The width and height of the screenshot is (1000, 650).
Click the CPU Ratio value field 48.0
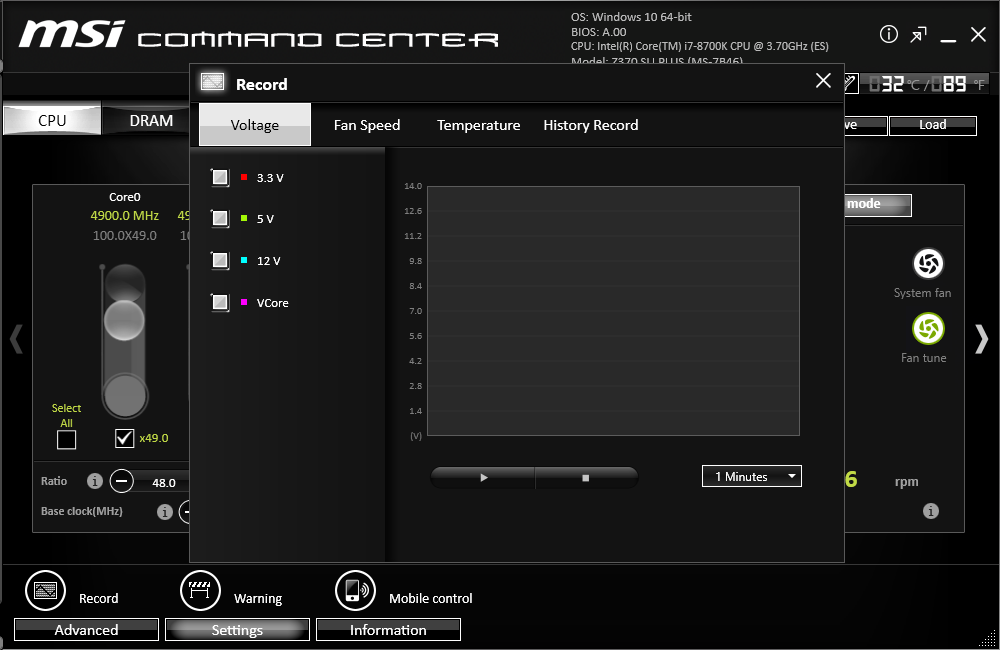point(163,483)
